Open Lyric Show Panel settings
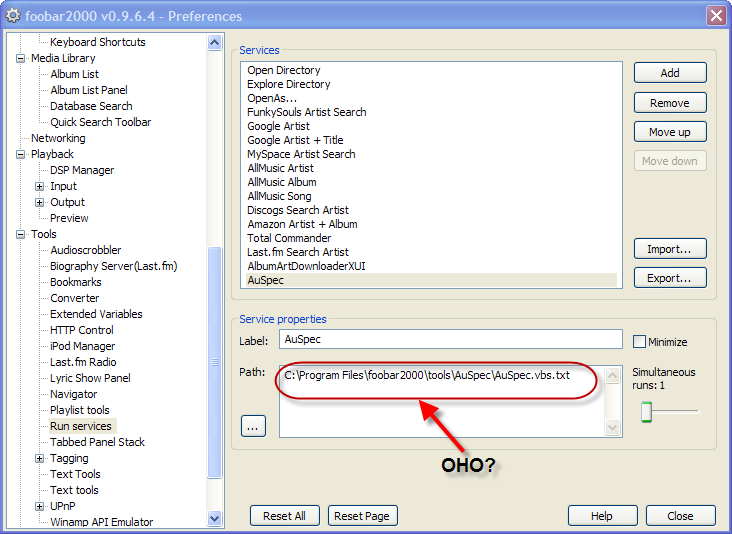Screen dimensions: 732x534 click(x=90, y=378)
